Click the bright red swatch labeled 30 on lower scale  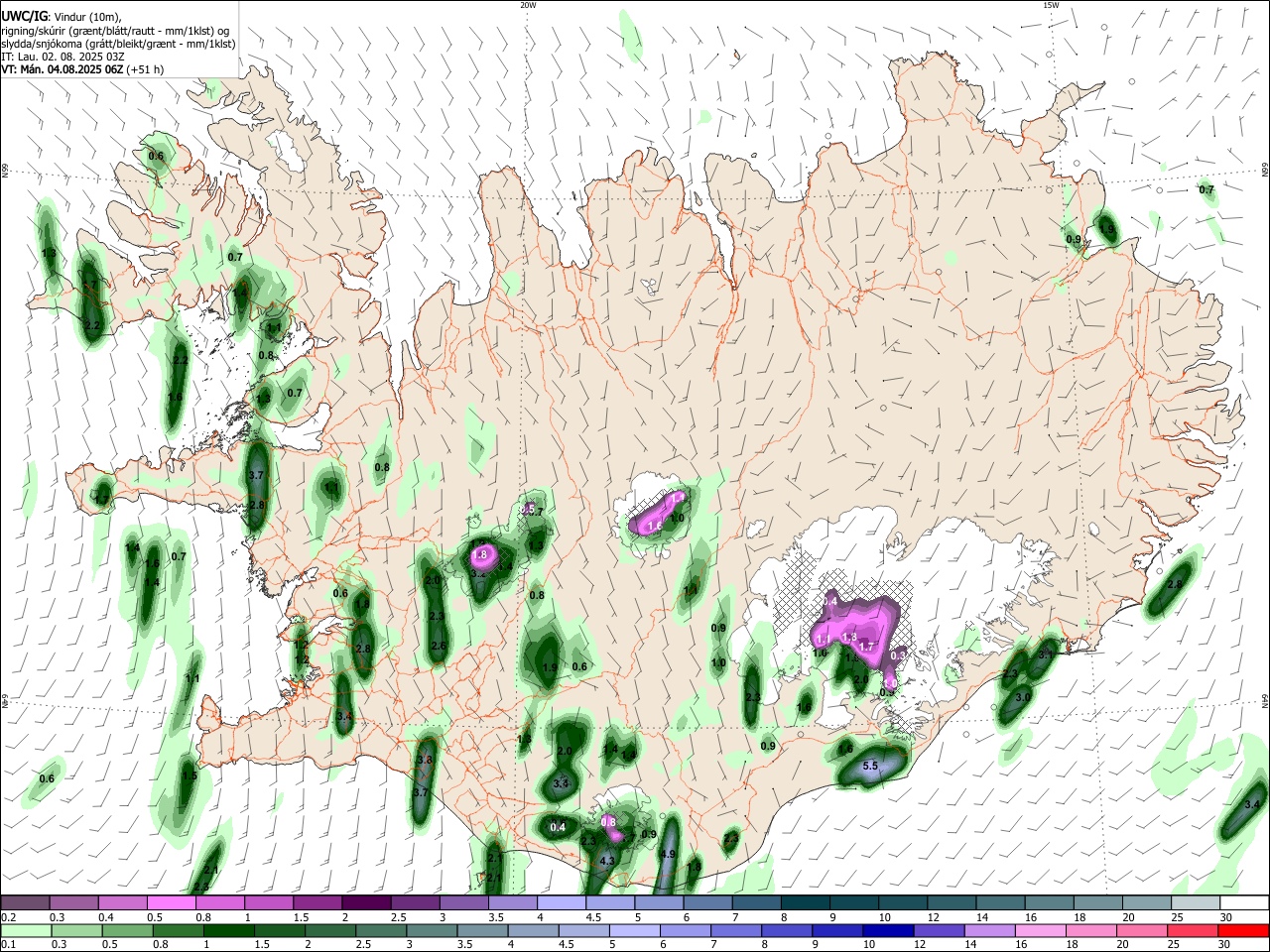1242,930
